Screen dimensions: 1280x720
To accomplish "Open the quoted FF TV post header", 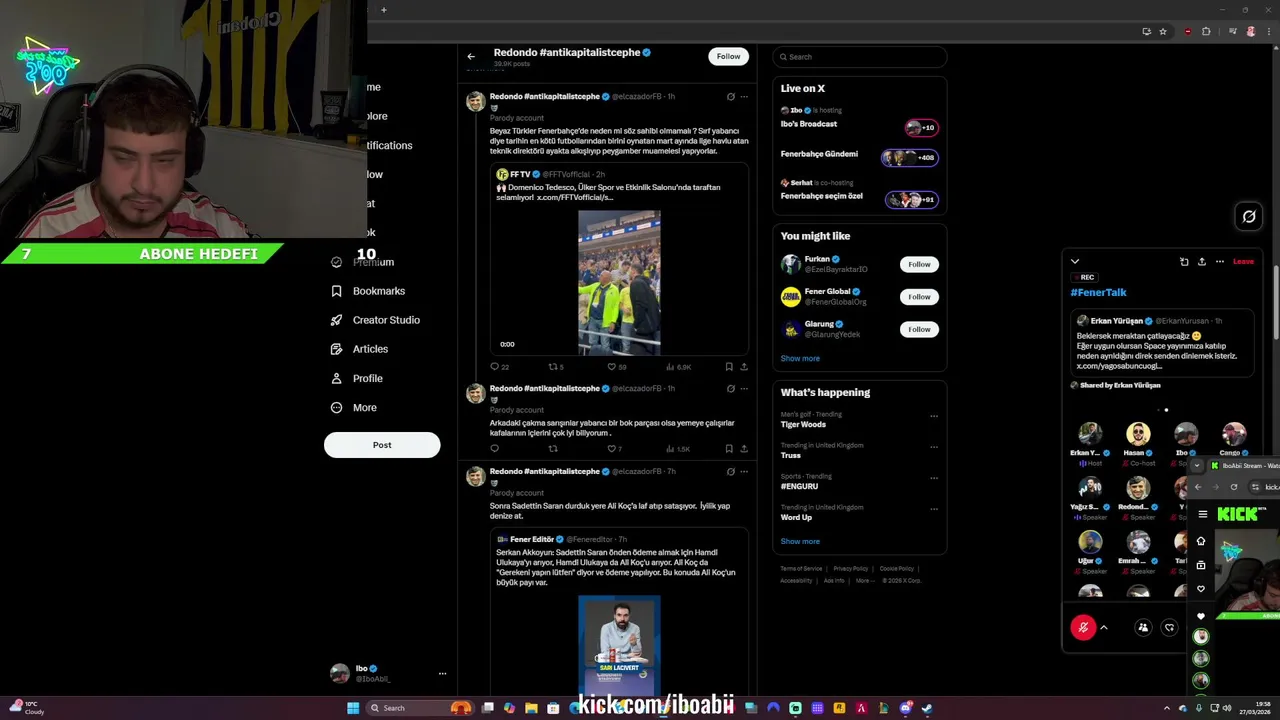I will [x=551, y=174].
